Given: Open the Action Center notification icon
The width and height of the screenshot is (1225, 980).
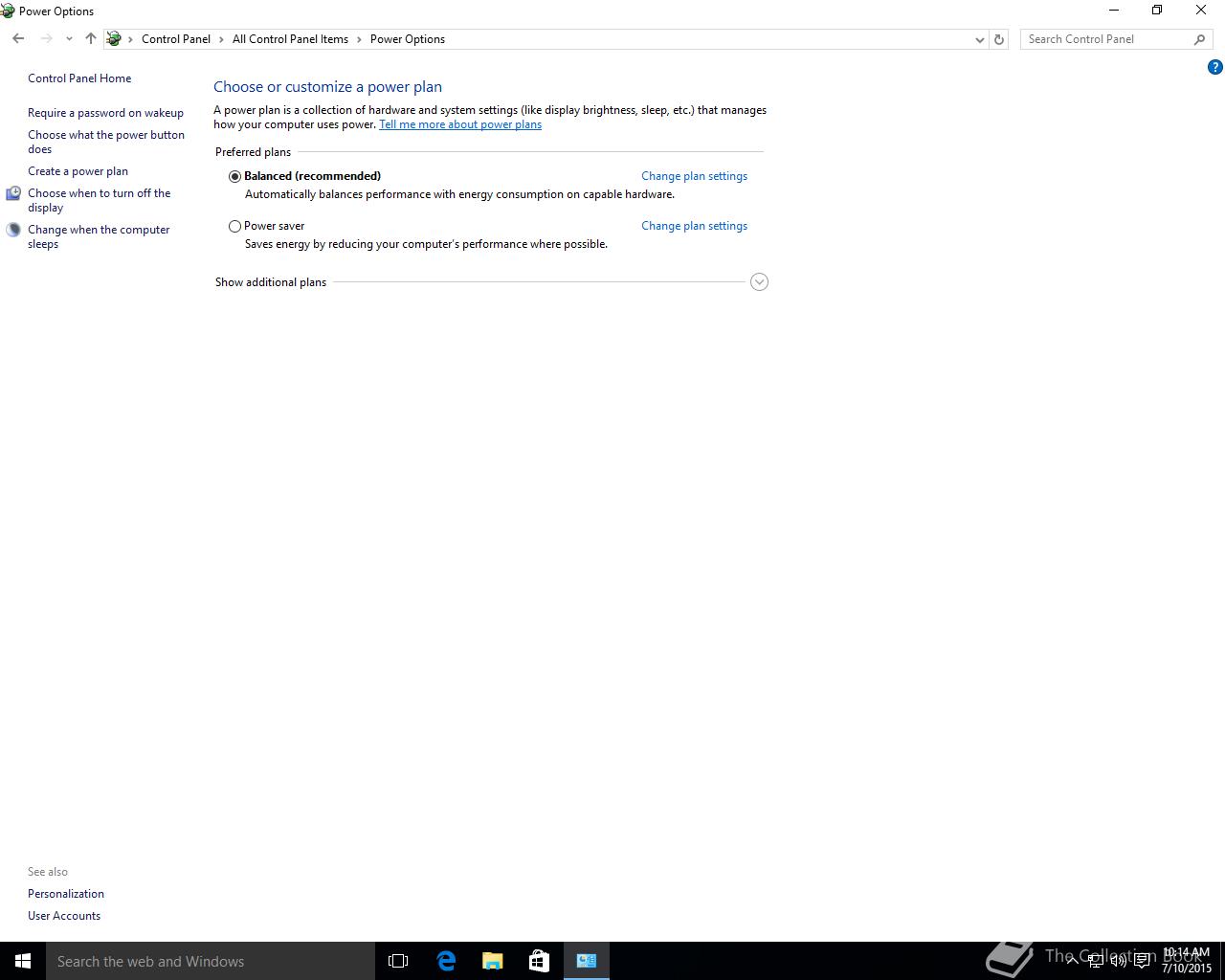Looking at the screenshot, I should pyautogui.click(x=1142, y=961).
